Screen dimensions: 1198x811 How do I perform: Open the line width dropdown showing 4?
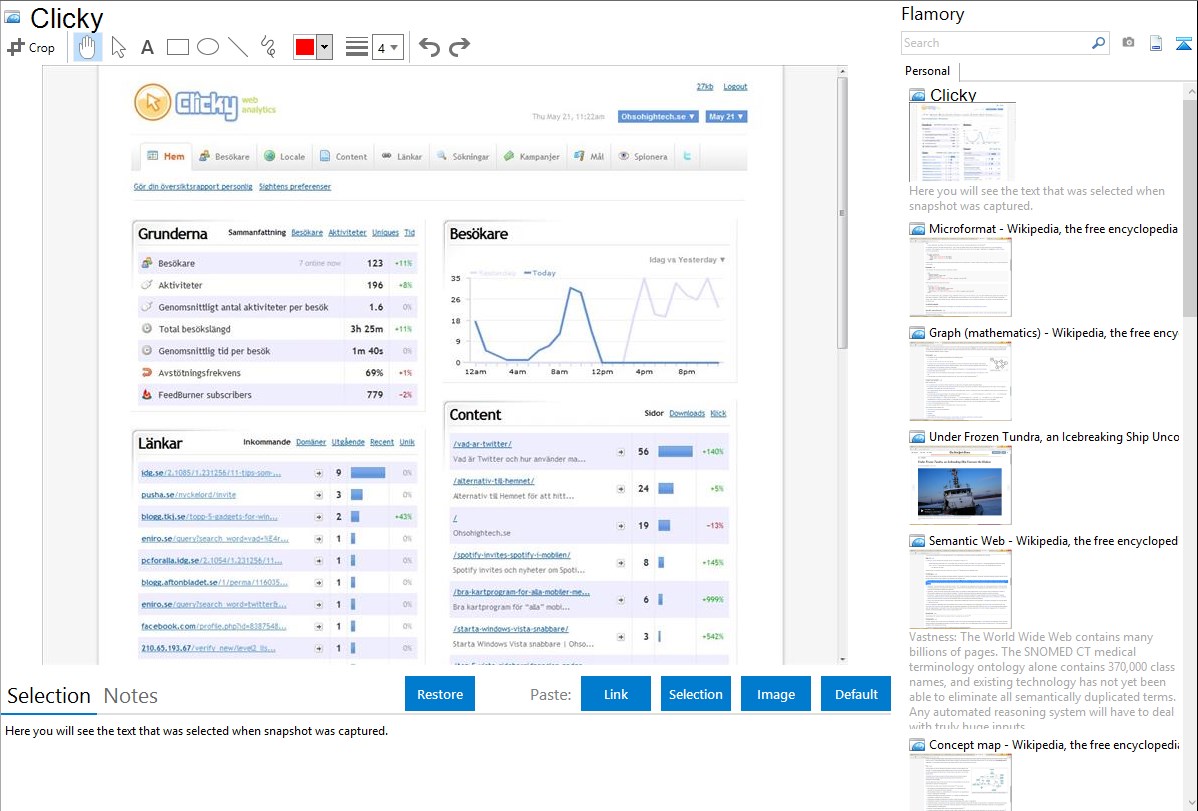click(388, 47)
